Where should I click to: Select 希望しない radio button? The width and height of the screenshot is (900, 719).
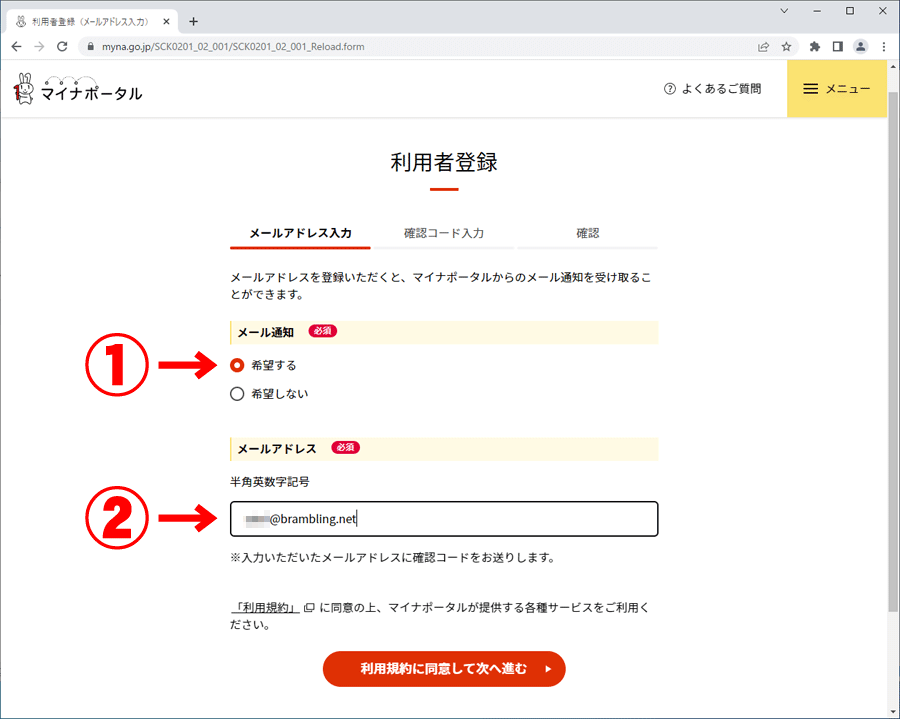(237, 394)
